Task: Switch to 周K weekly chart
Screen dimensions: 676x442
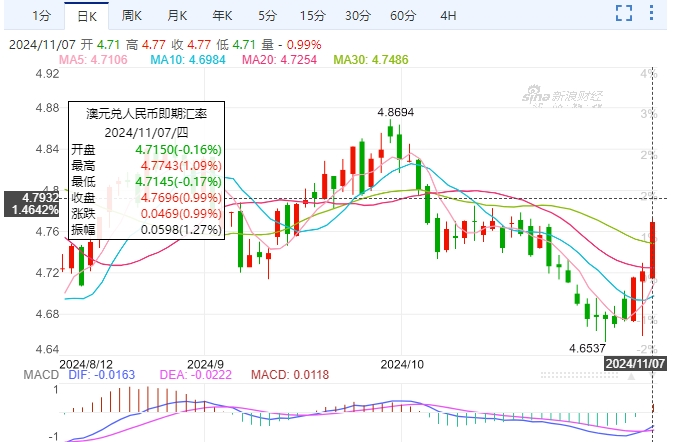Action: [132, 15]
